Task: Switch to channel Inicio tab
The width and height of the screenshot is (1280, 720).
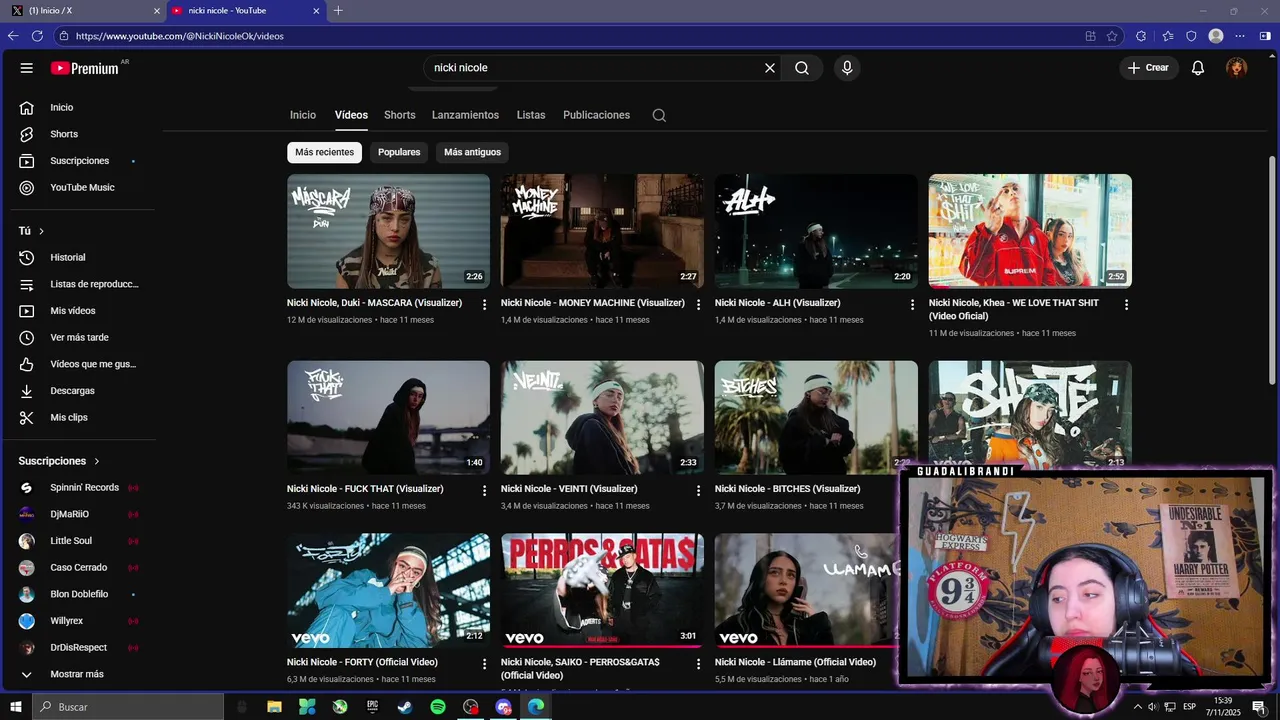Action: [303, 115]
